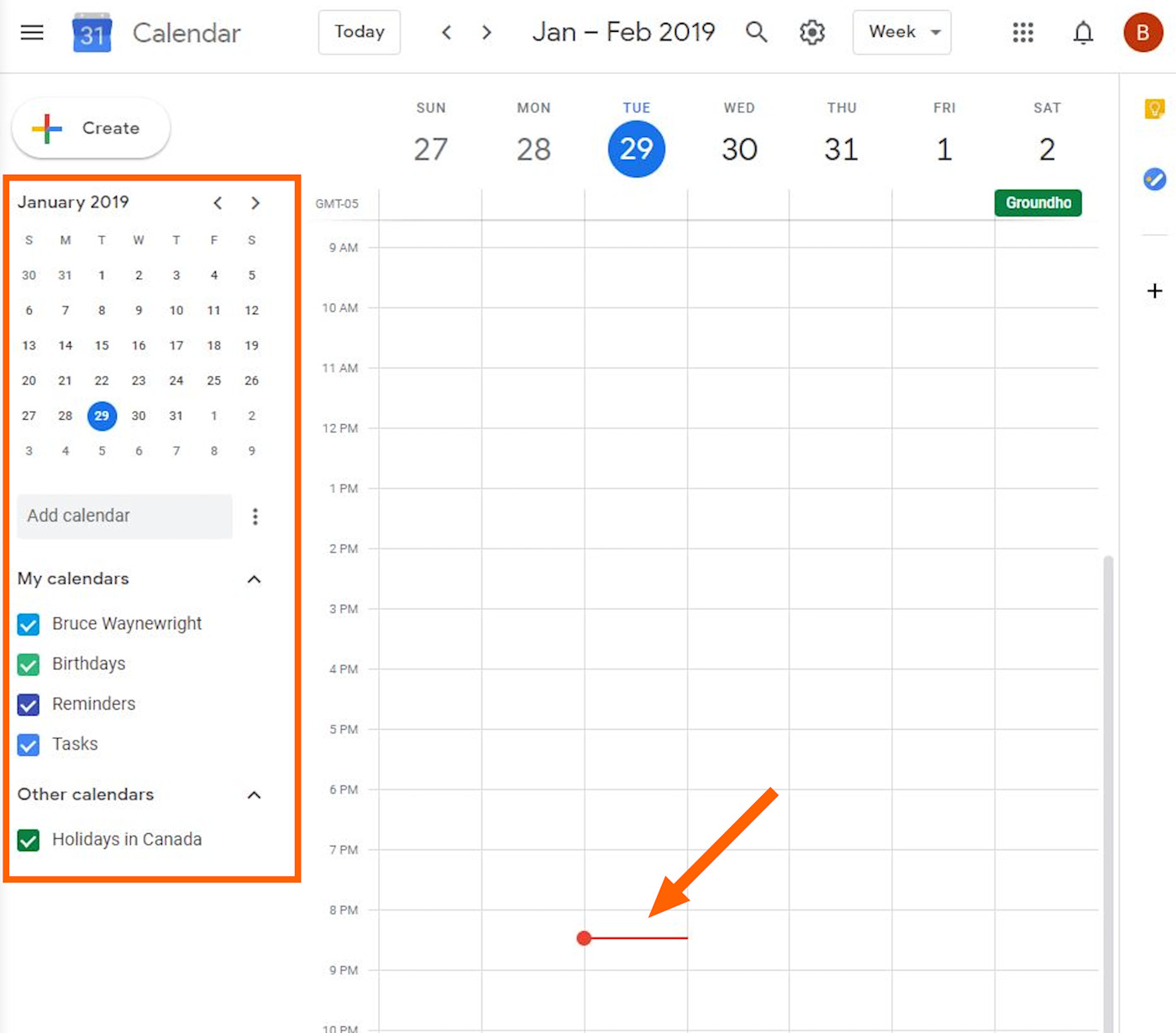Open the Settings gear menu
Screen dimensions: 1176x1033
[x=811, y=32]
